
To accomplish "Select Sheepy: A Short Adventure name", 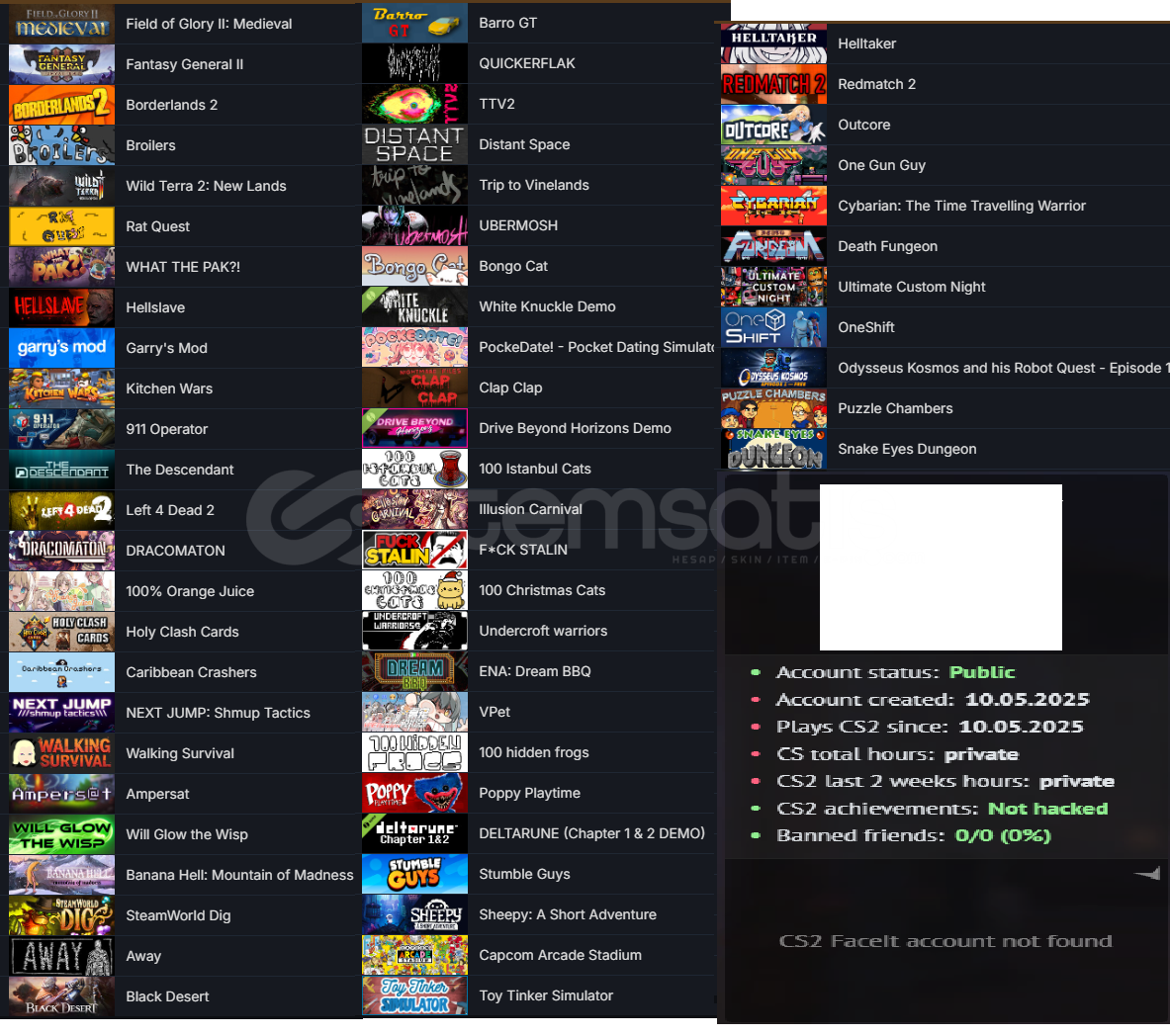I will (568, 914).
